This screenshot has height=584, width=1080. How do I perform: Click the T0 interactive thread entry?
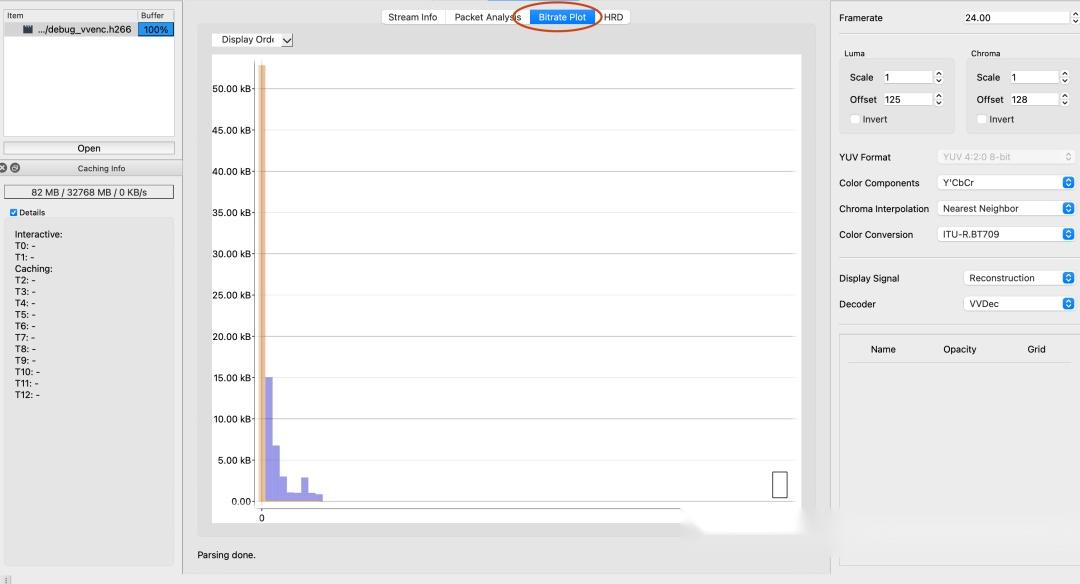pyautogui.click(x=25, y=246)
